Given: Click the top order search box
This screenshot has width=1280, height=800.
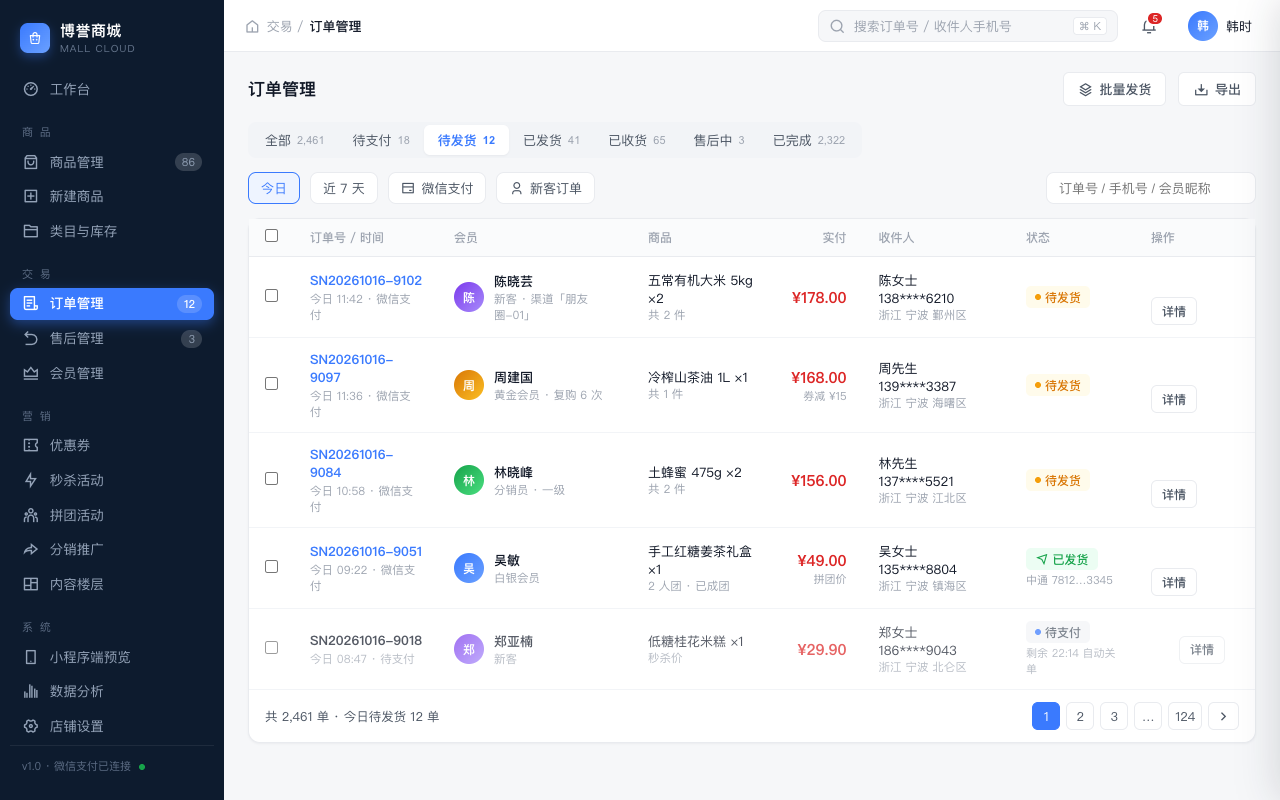Looking at the screenshot, I should tap(968, 26).
